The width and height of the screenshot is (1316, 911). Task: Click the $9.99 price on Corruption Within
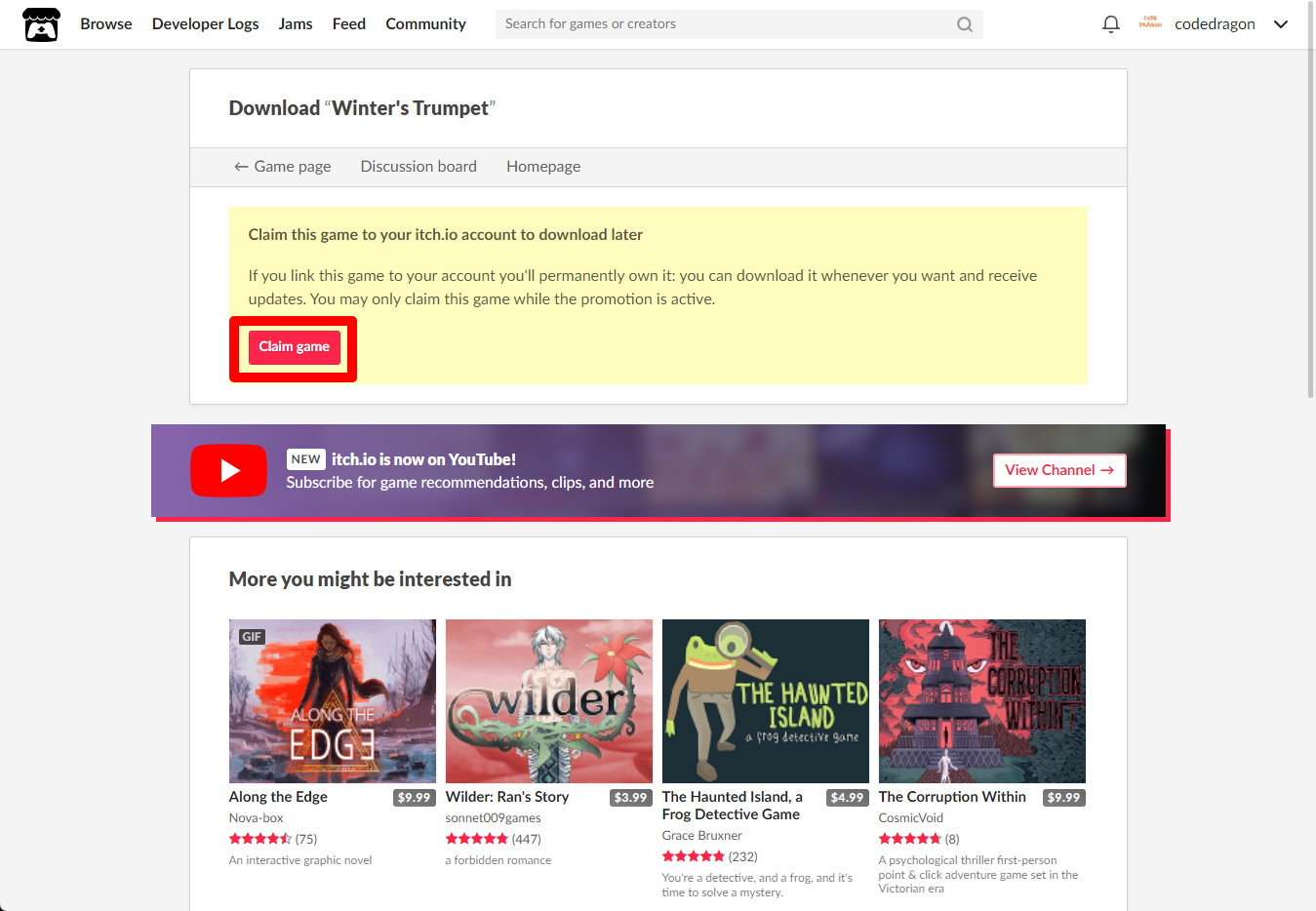pos(1063,798)
